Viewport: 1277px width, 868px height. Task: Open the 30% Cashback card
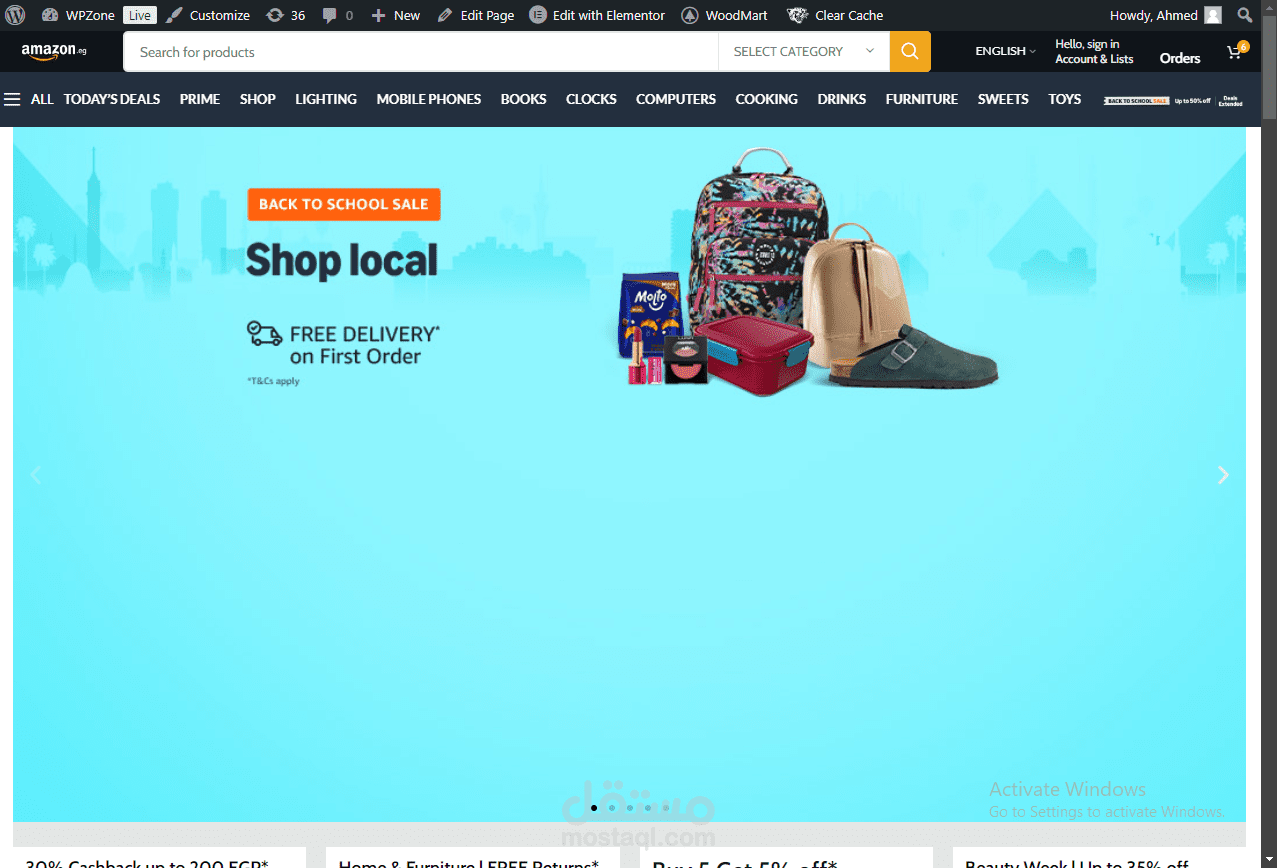click(159, 858)
